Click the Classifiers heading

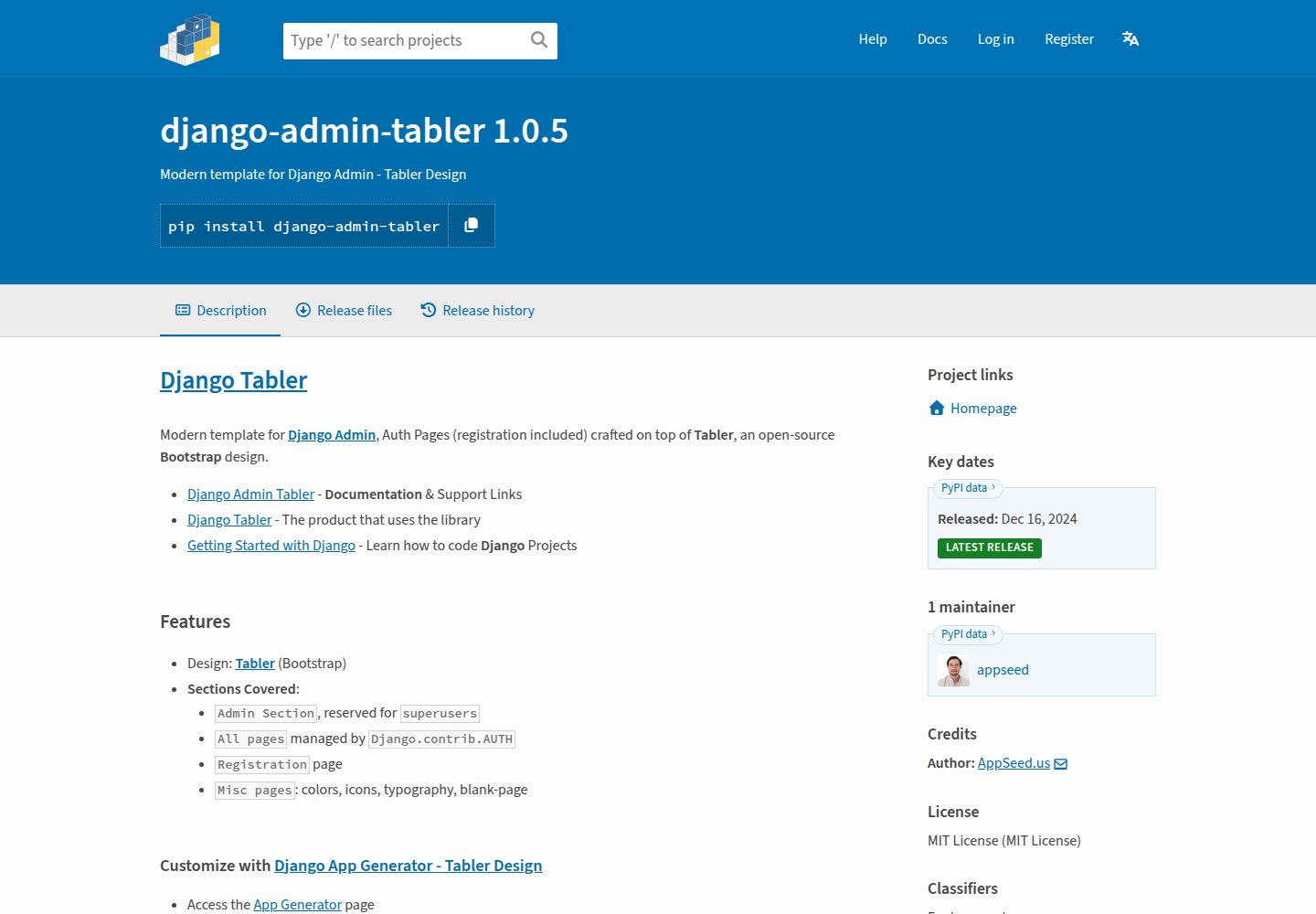coord(962,888)
